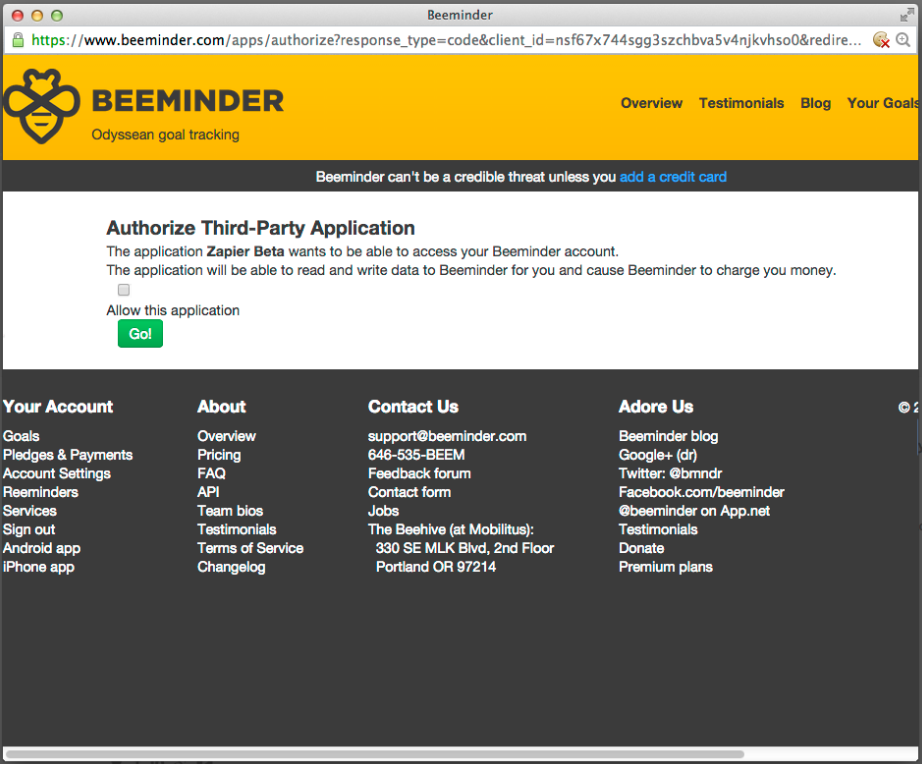Click The Beehive (at Mobilitus) text
Screen dimensions: 922x764
451,529
